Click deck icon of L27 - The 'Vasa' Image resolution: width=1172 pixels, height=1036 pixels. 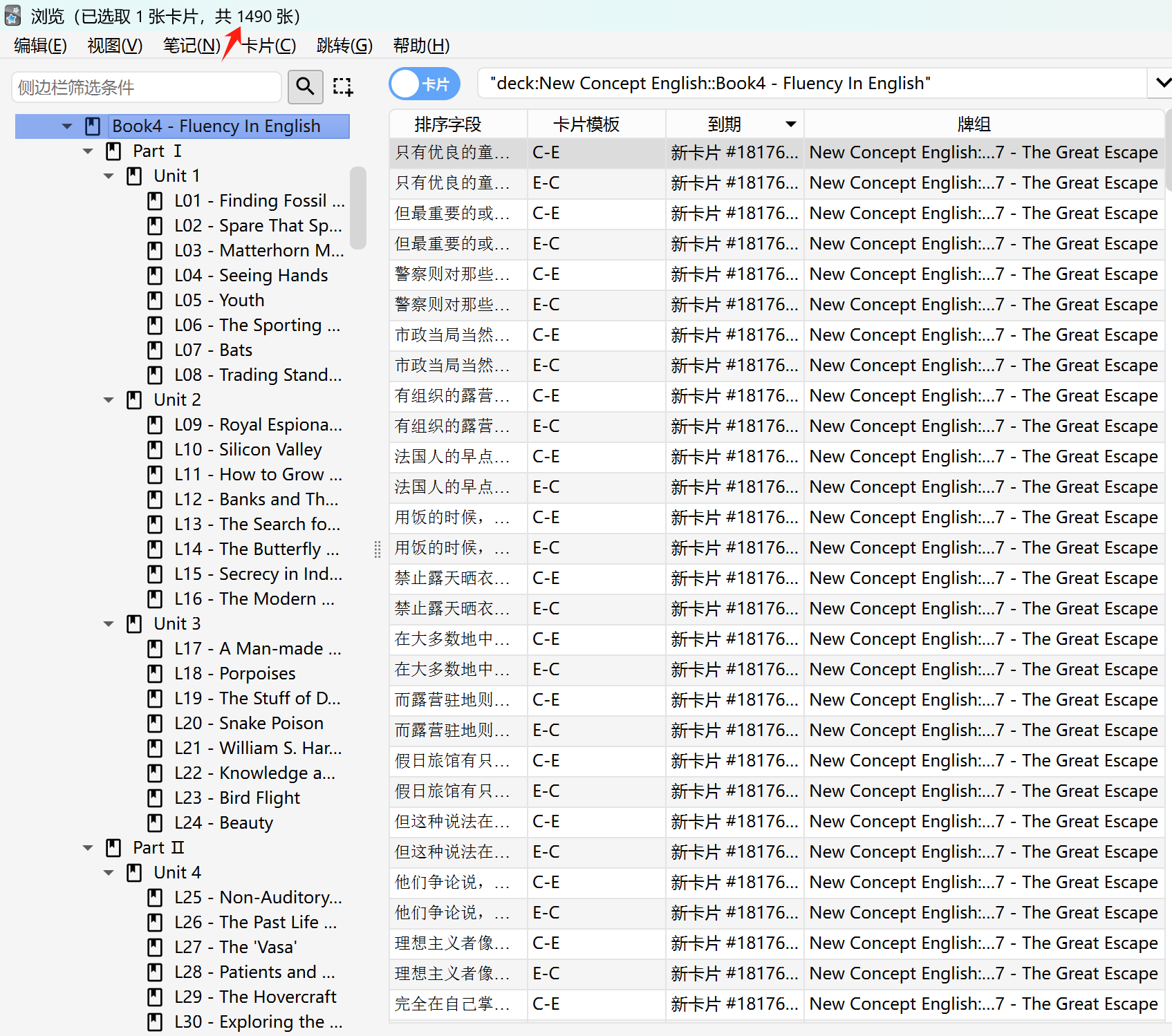(155, 947)
